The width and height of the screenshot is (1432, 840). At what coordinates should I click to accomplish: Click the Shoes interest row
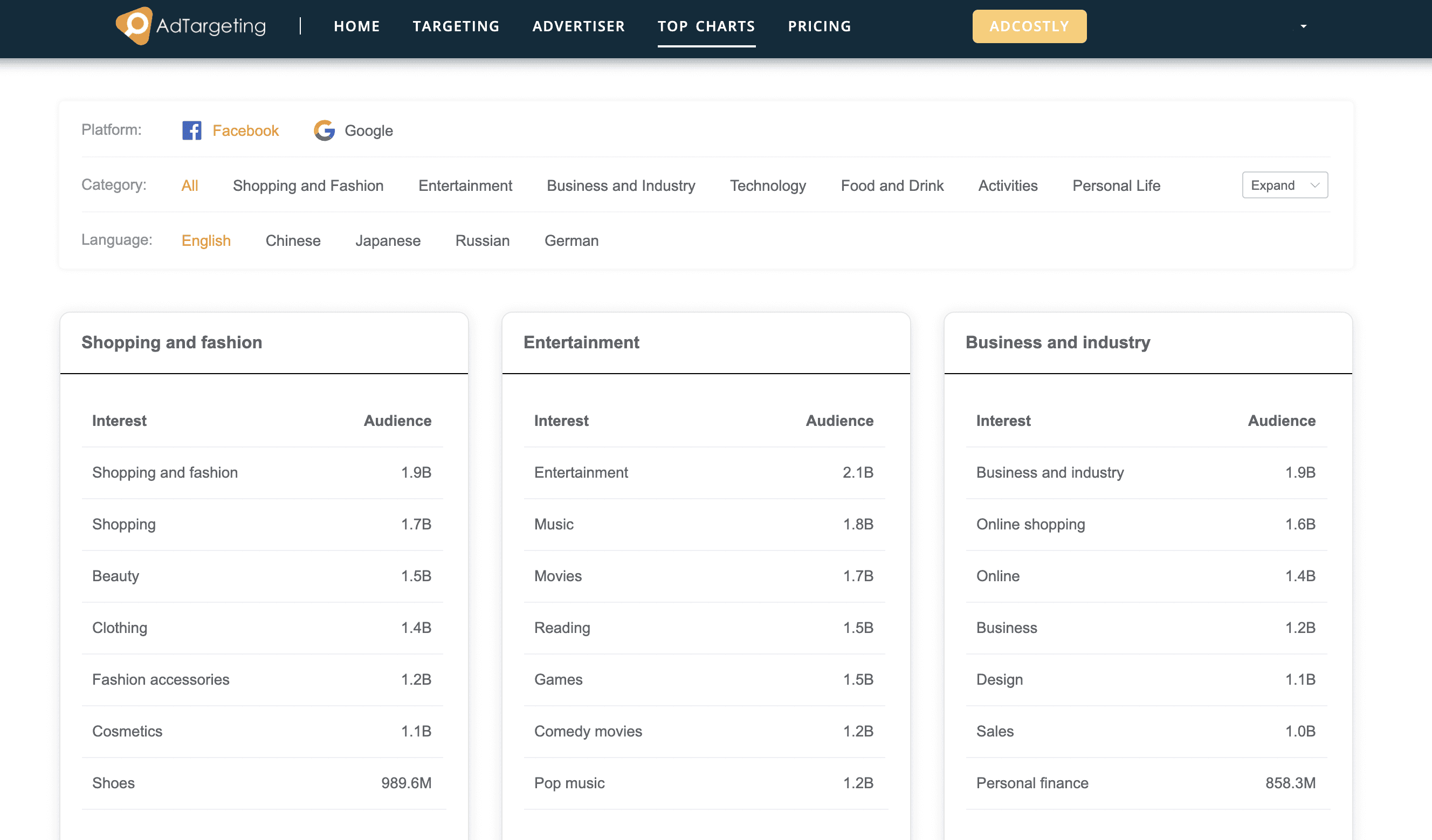pos(263,783)
